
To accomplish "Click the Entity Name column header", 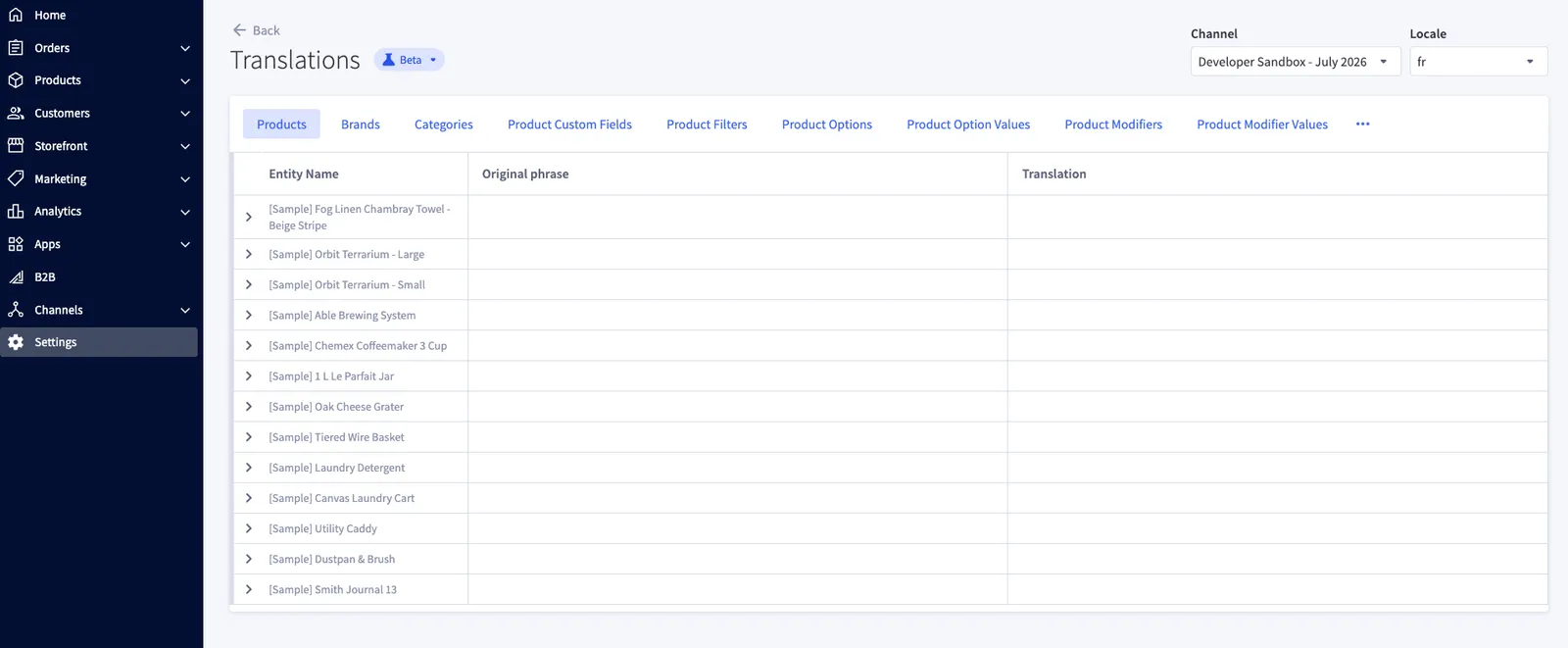I will (x=304, y=174).
